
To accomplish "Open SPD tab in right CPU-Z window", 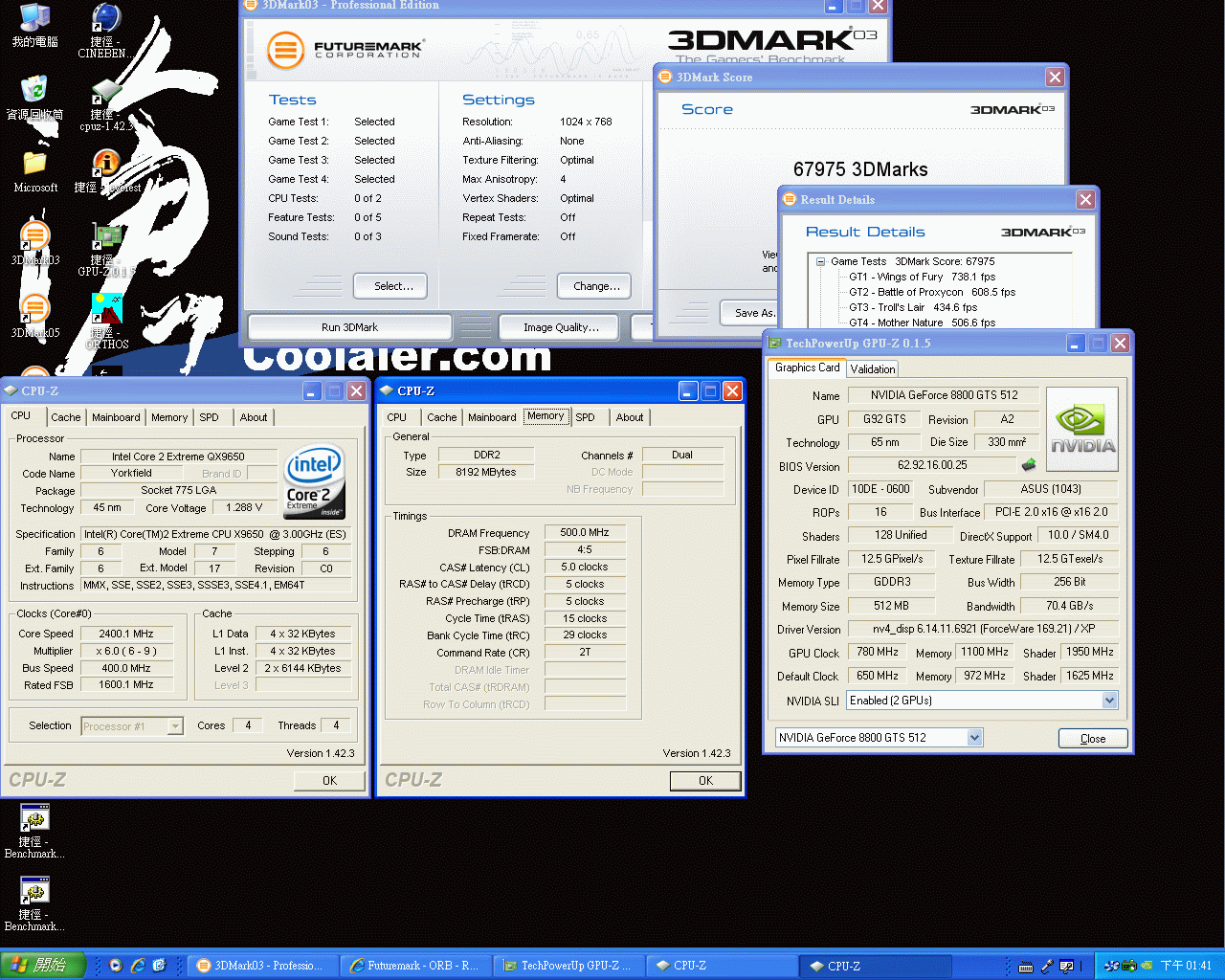I will tap(585, 417).
